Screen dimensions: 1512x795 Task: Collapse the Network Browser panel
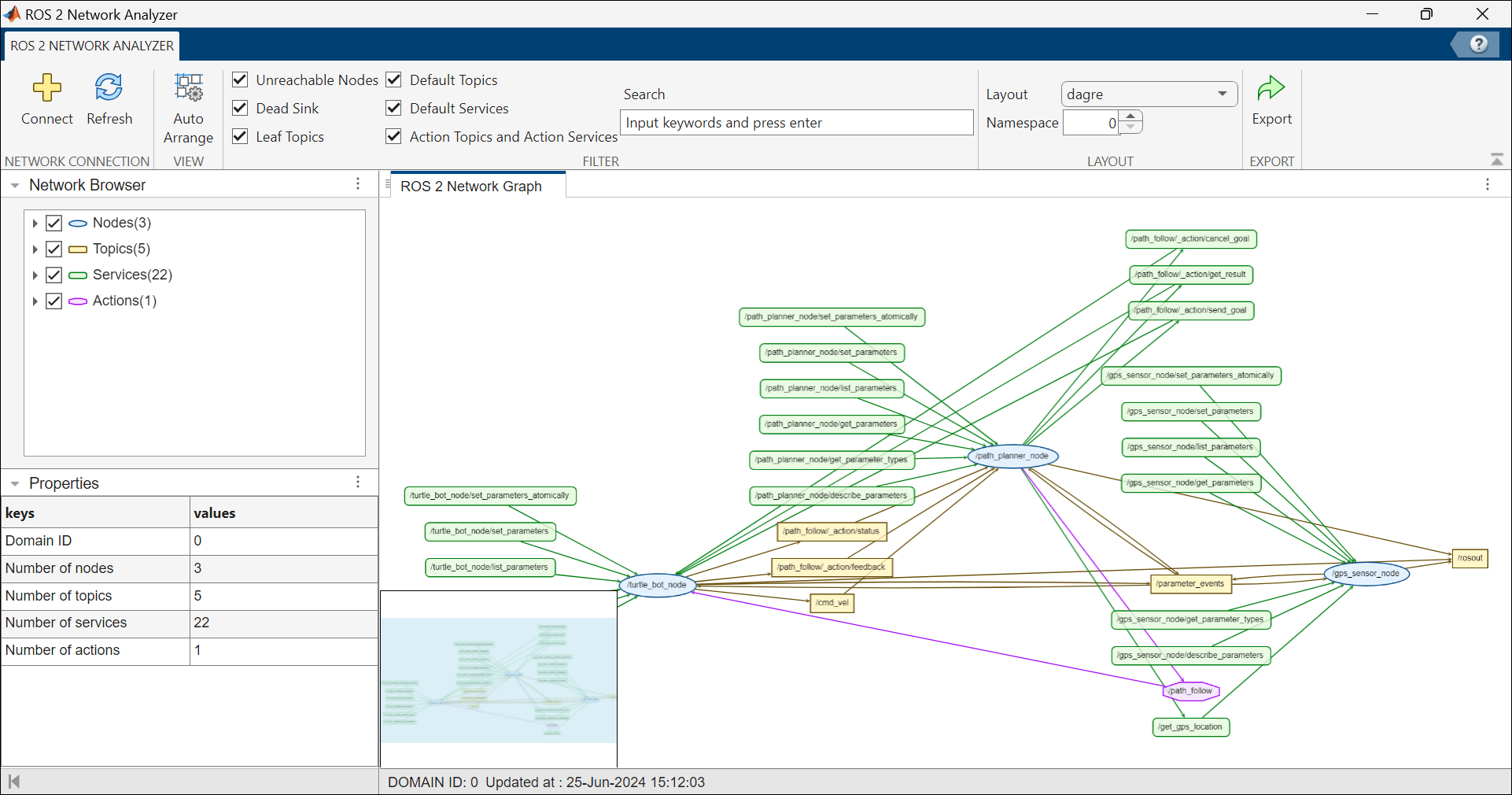point(15,186)
